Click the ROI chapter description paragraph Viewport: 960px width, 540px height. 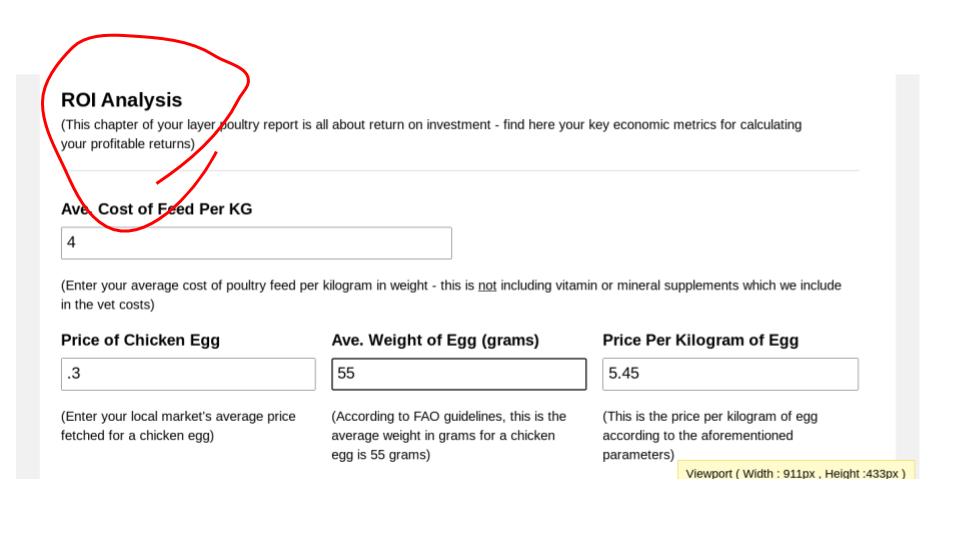(431, 134)
